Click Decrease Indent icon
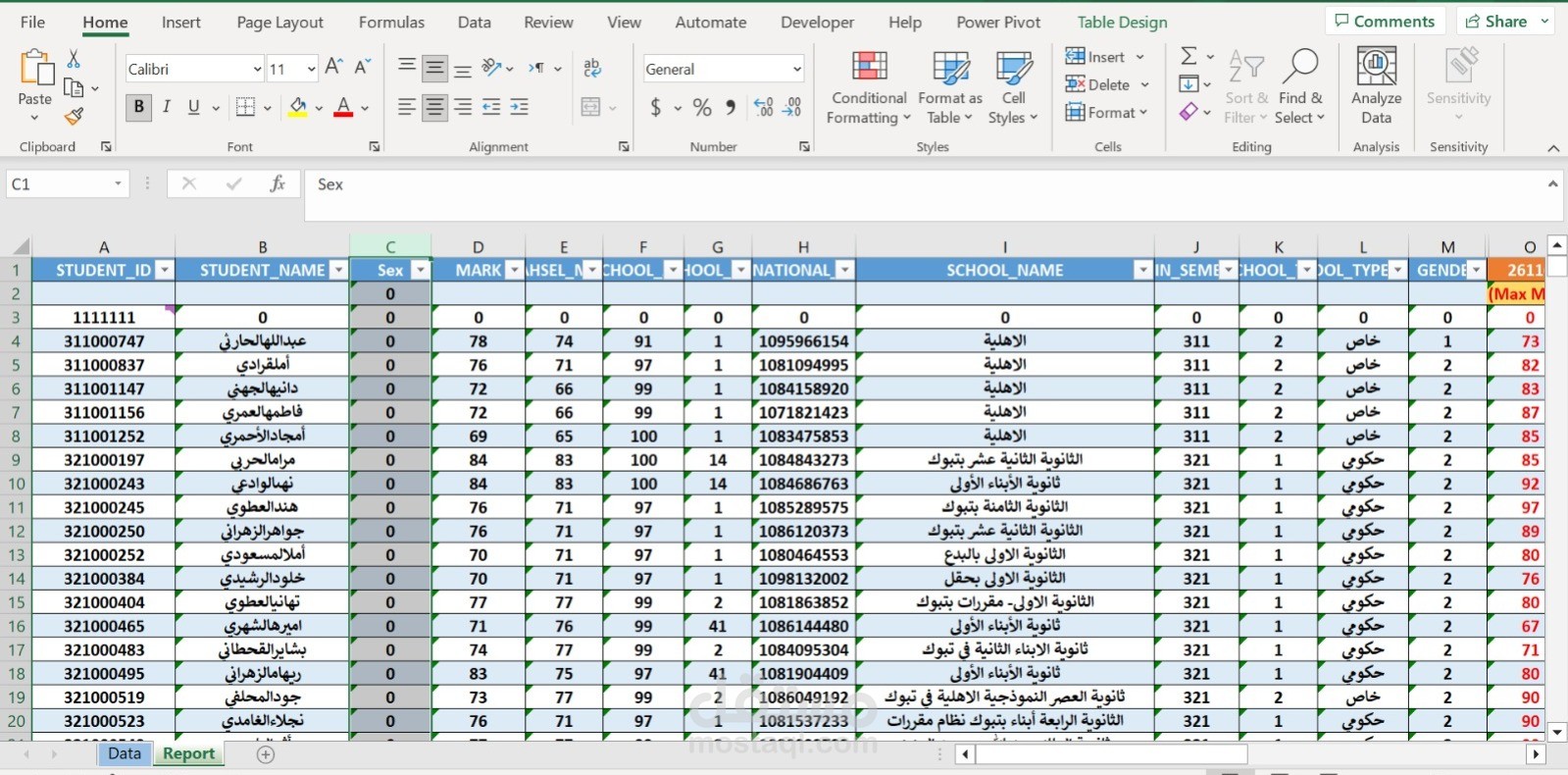Screen dimensions: 1568x775 tap(491, 107)
